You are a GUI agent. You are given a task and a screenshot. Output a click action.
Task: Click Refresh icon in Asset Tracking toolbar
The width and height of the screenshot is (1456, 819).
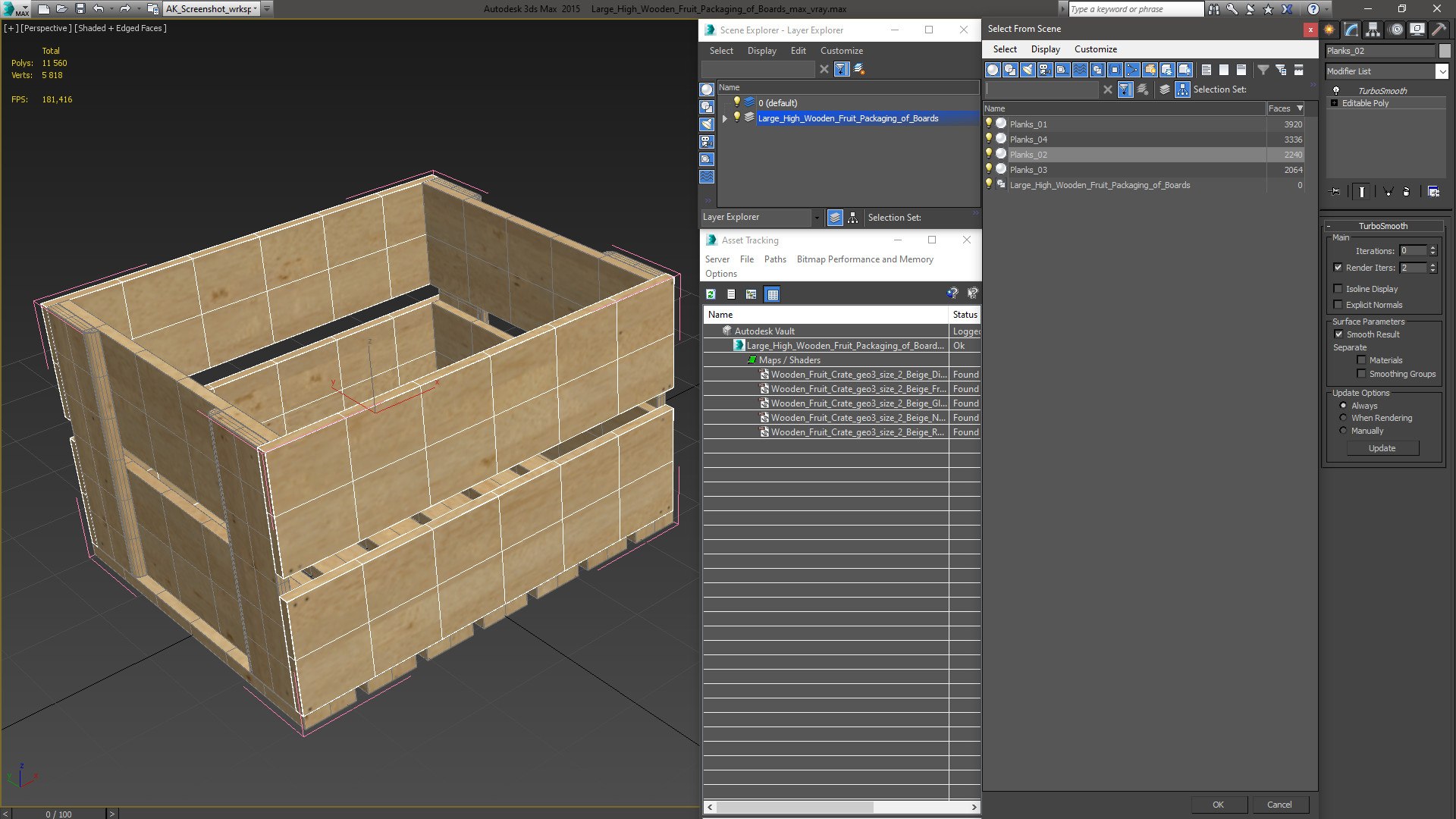(711, 294)
